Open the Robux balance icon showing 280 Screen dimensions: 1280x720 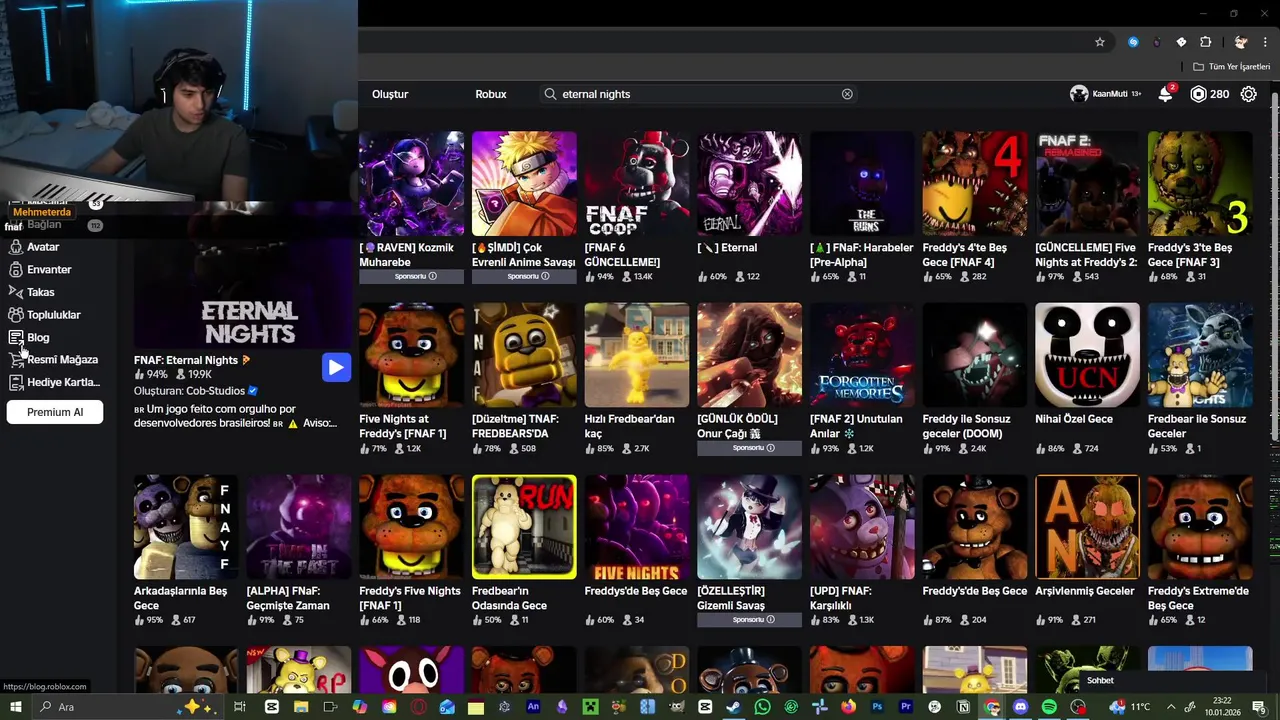pyautogui.click(x=1198, y=94)
